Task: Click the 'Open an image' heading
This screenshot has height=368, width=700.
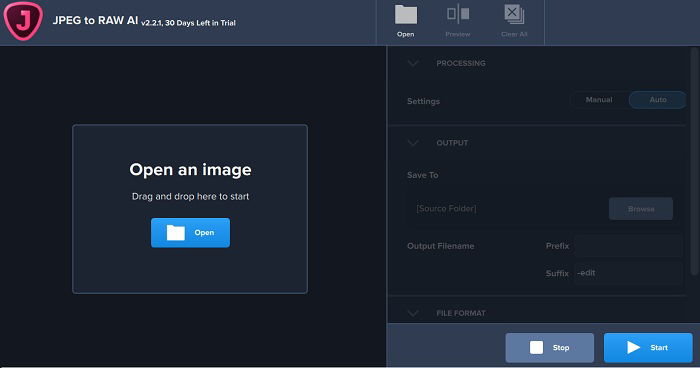Action: tap(190, 170)
